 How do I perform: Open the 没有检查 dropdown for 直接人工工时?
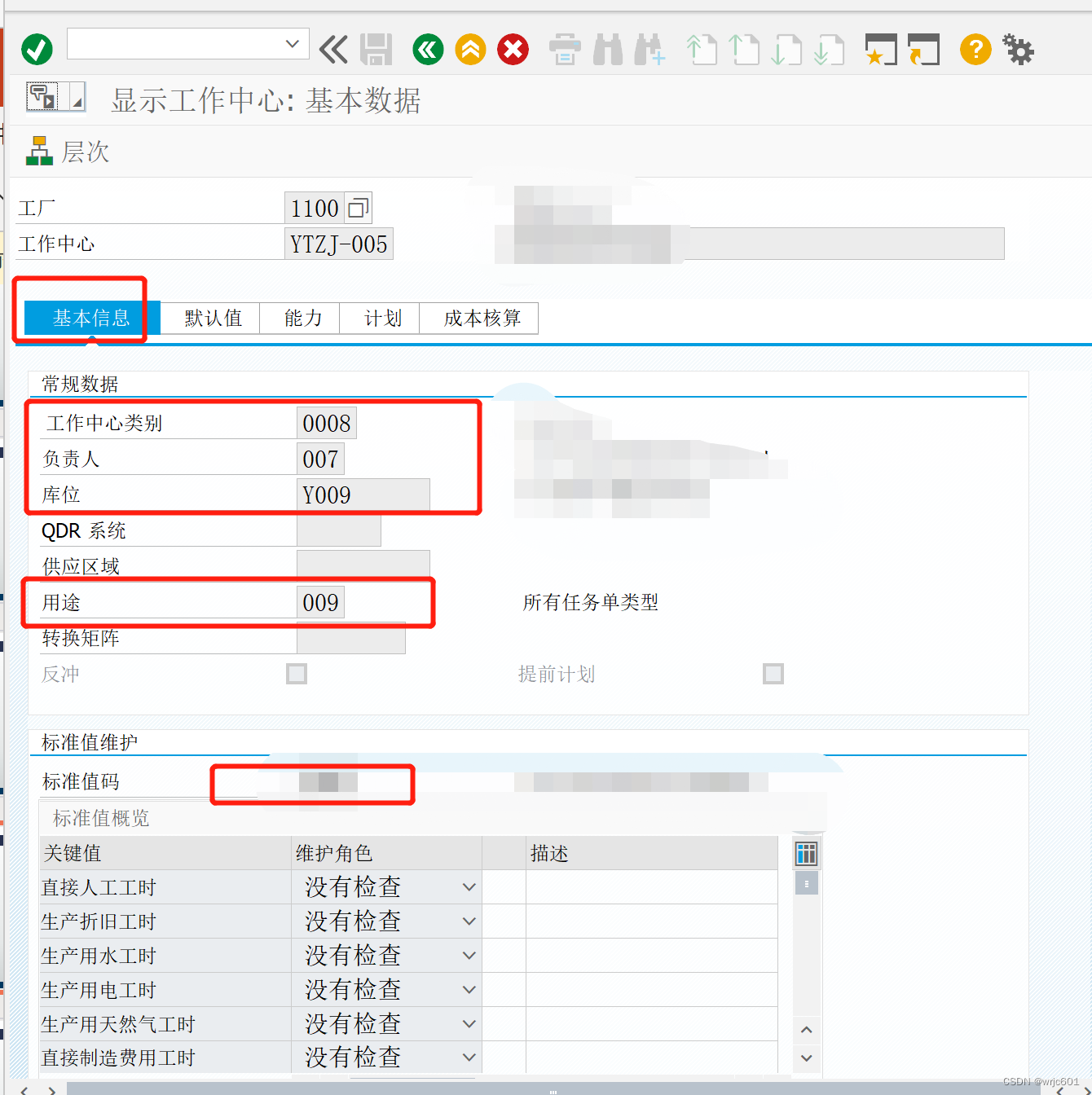pos(469,886)
